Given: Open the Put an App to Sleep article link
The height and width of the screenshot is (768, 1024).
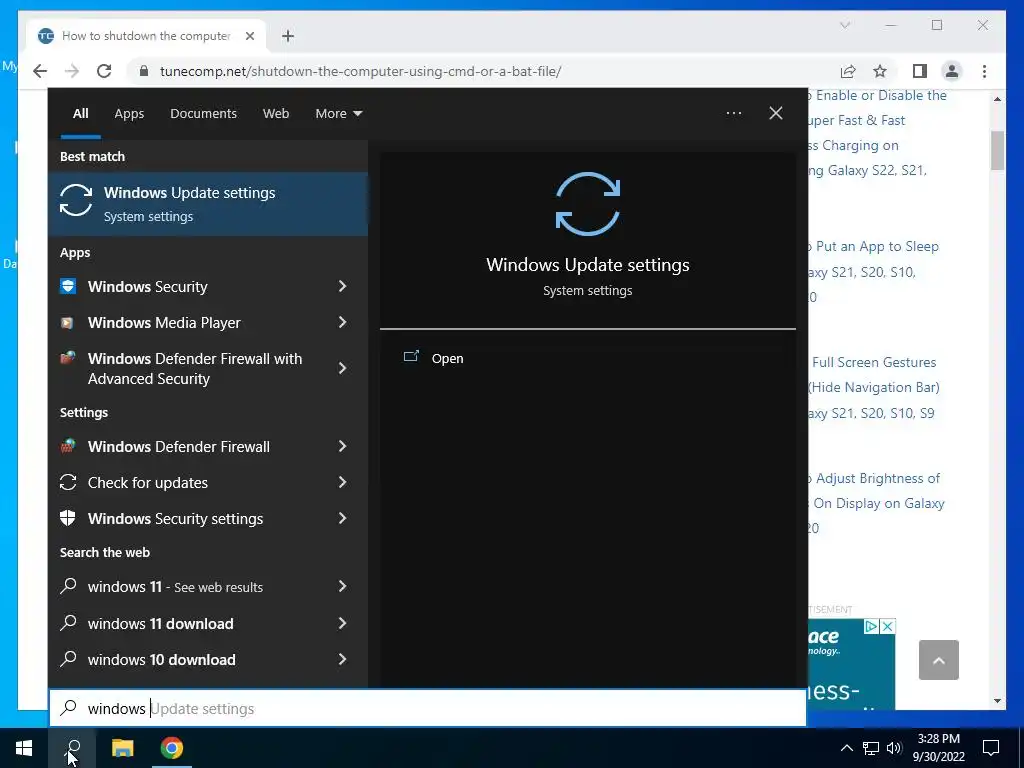Looking at the screenshot, I should [x=873, y=271].
